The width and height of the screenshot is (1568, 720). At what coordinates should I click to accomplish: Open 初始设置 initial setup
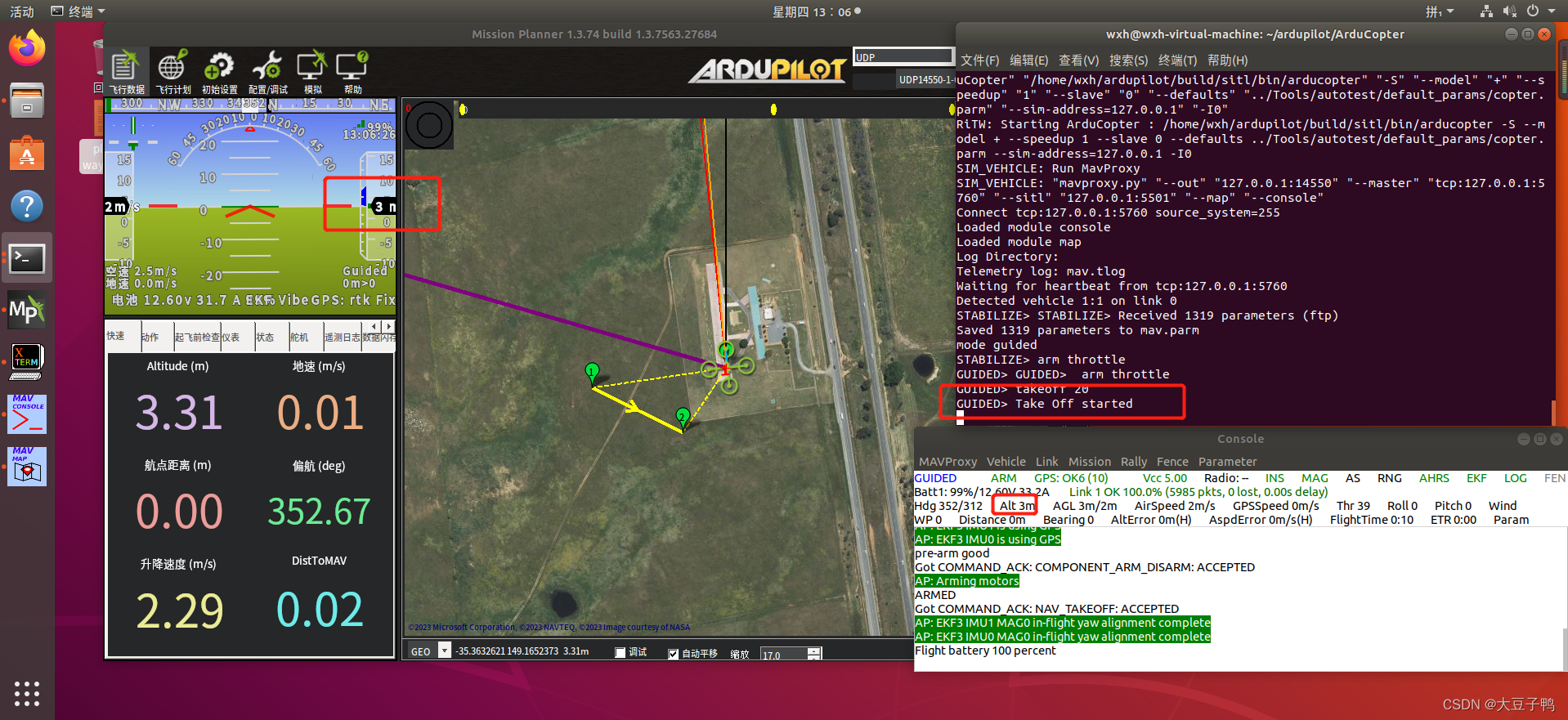point(219,72)
